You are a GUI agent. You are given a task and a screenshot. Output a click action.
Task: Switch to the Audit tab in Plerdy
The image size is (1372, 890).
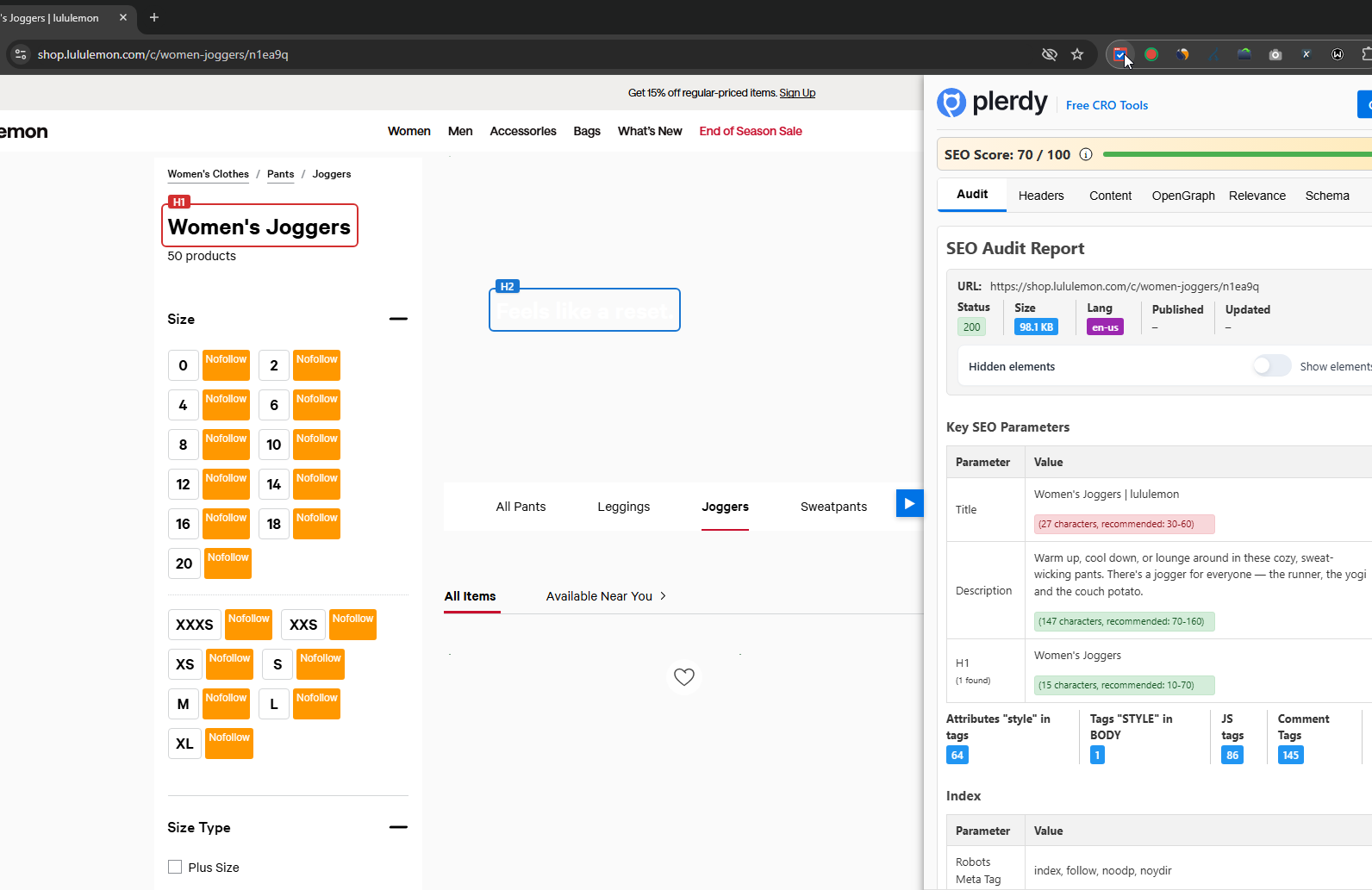coord(972,195)
